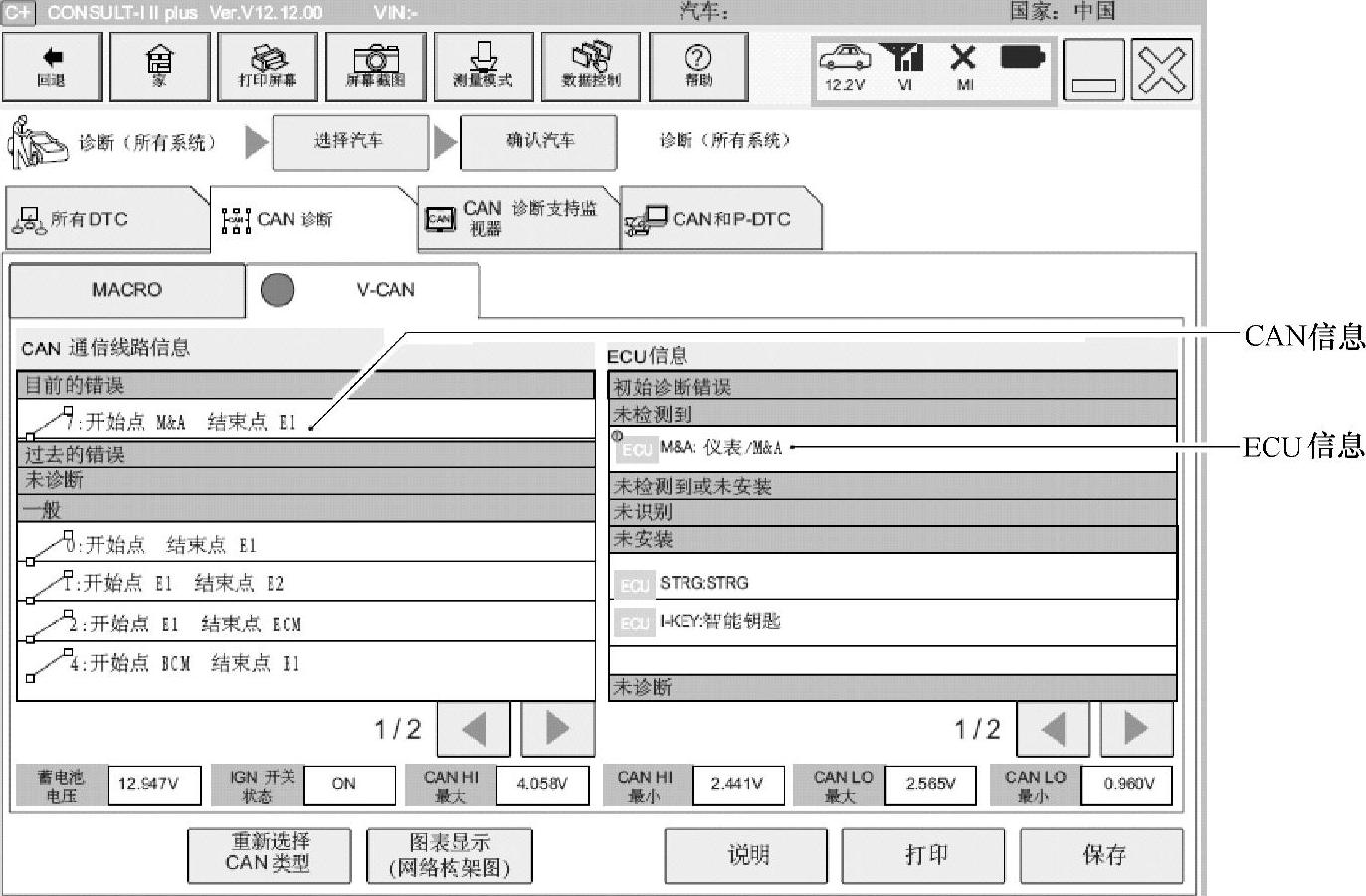Screen dimensions: 1366x896
Task: Open measurement mode (测量模式)
Action: click(x=484, y=67)
